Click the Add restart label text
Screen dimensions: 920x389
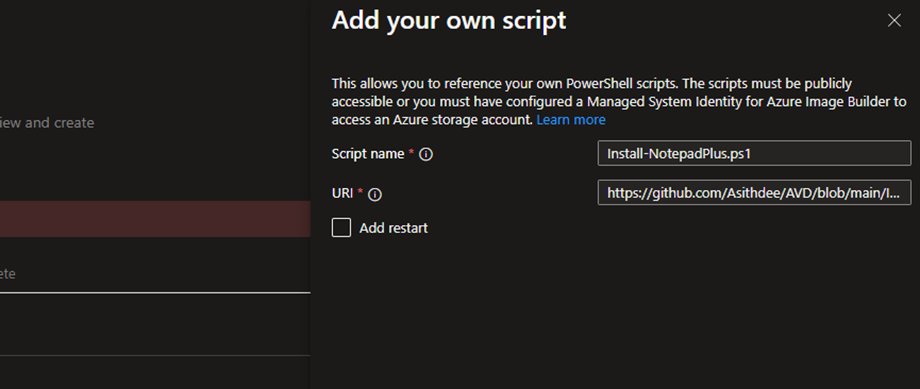pos(394,228)
